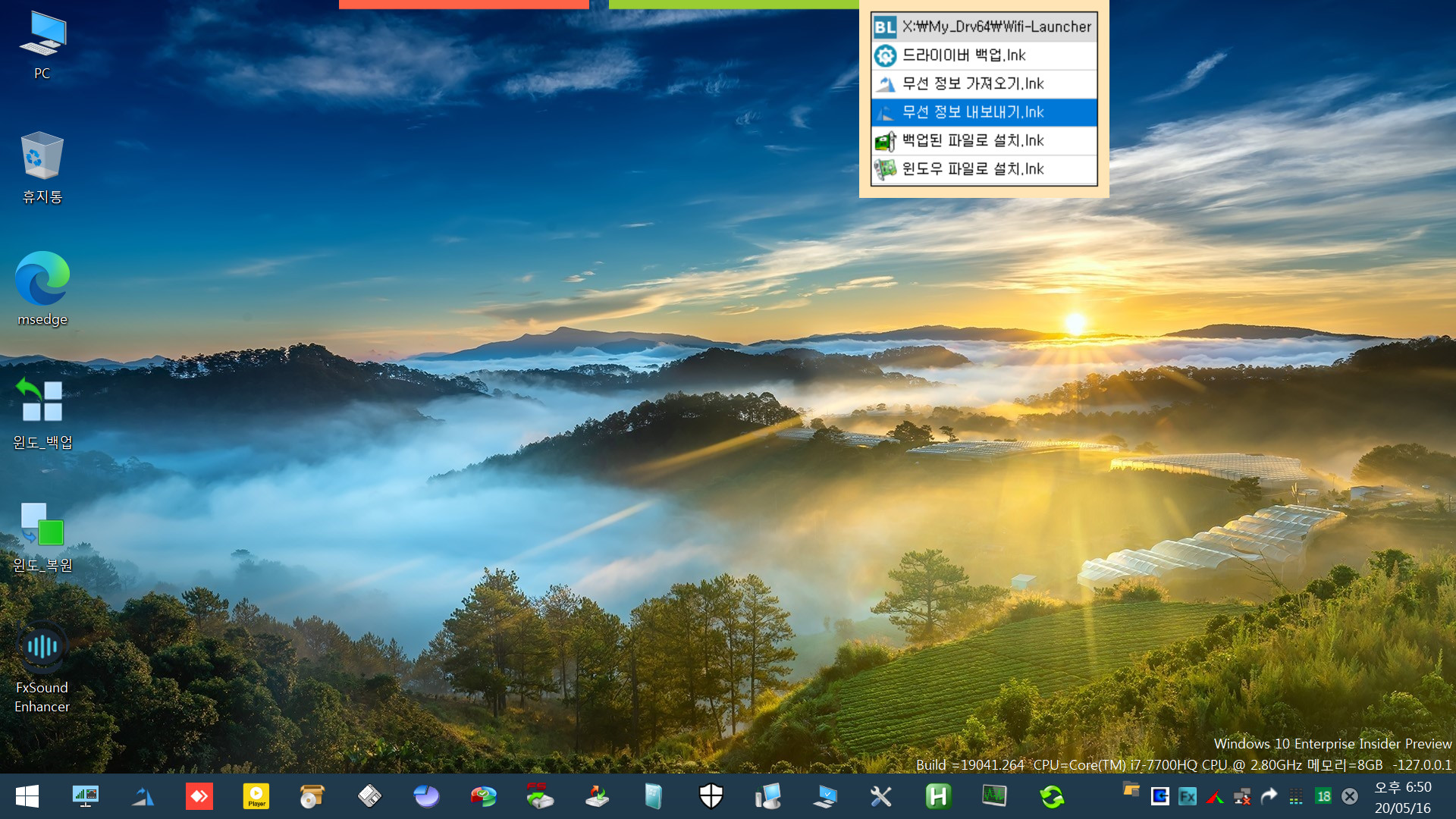Open the network monitor taskbar icon

(85, 796)
